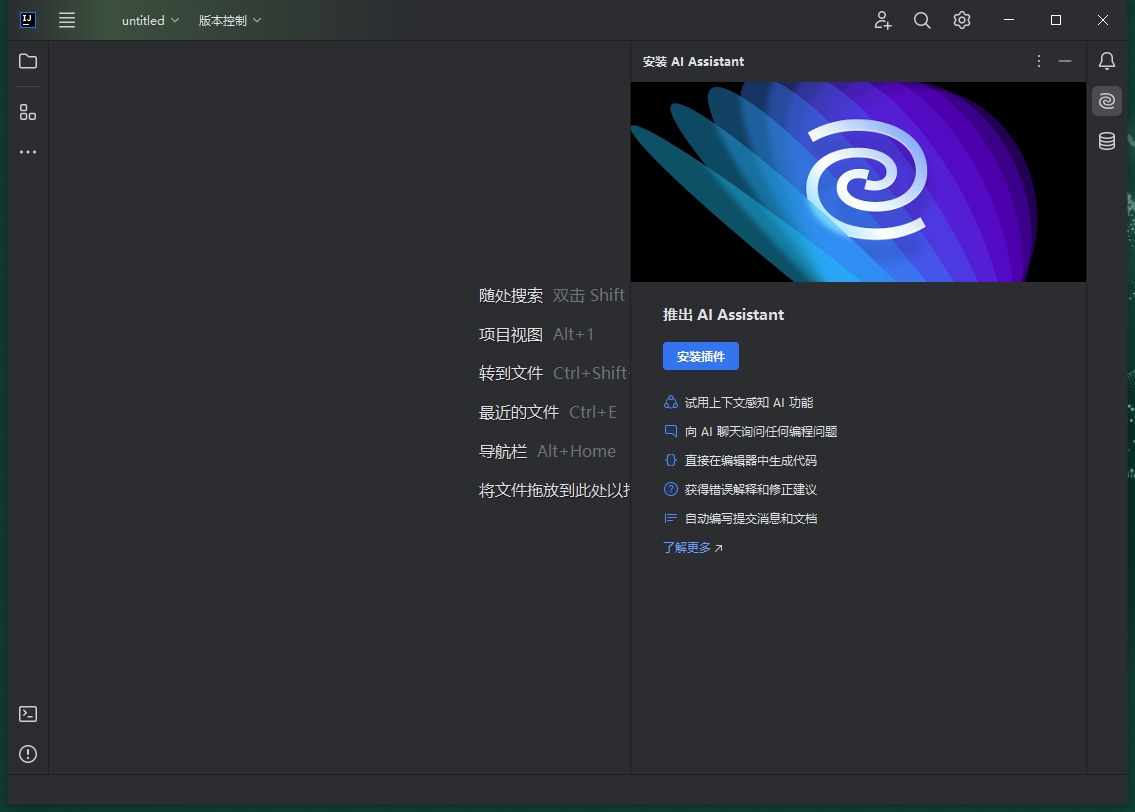The image size is (1135, 812).
Task: Hide the AI Assistant panel
Action: pyautogui.click(x=1065, y=62)
